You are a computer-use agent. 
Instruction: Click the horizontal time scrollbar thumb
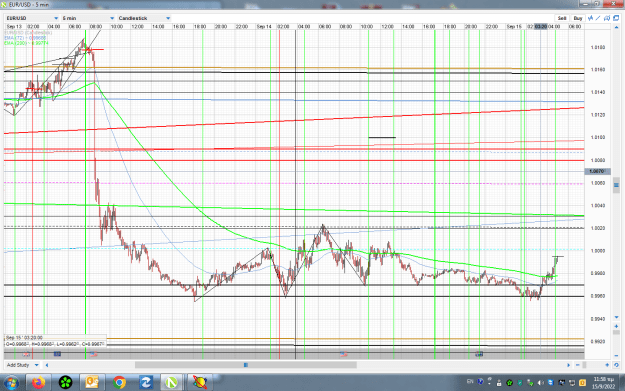246,365
